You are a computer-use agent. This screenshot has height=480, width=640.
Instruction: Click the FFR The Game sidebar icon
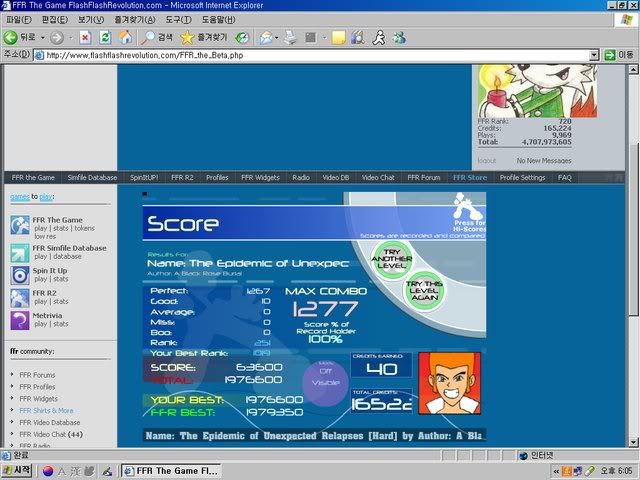(x=19, y=225)
